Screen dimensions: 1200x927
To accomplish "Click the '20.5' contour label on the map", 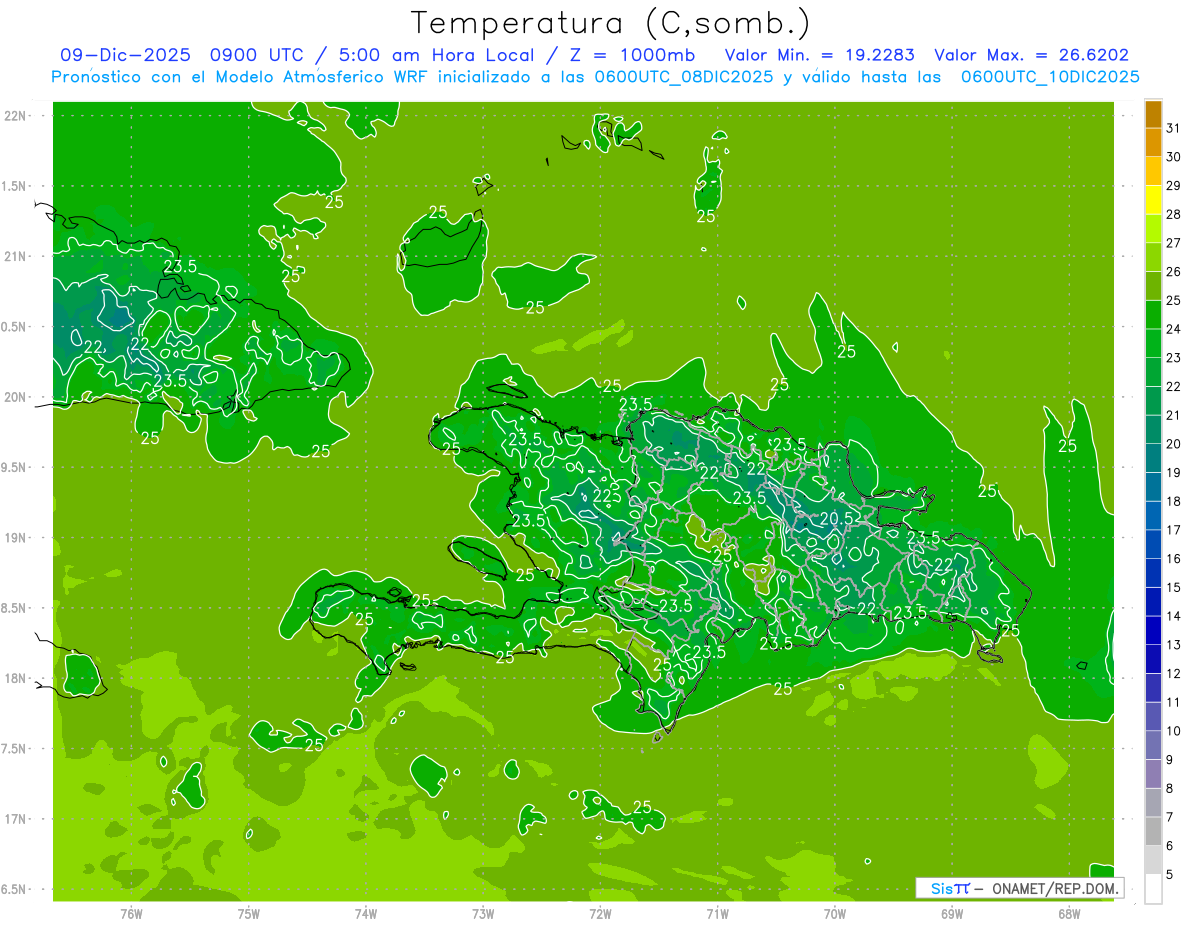I will [836, 518].
